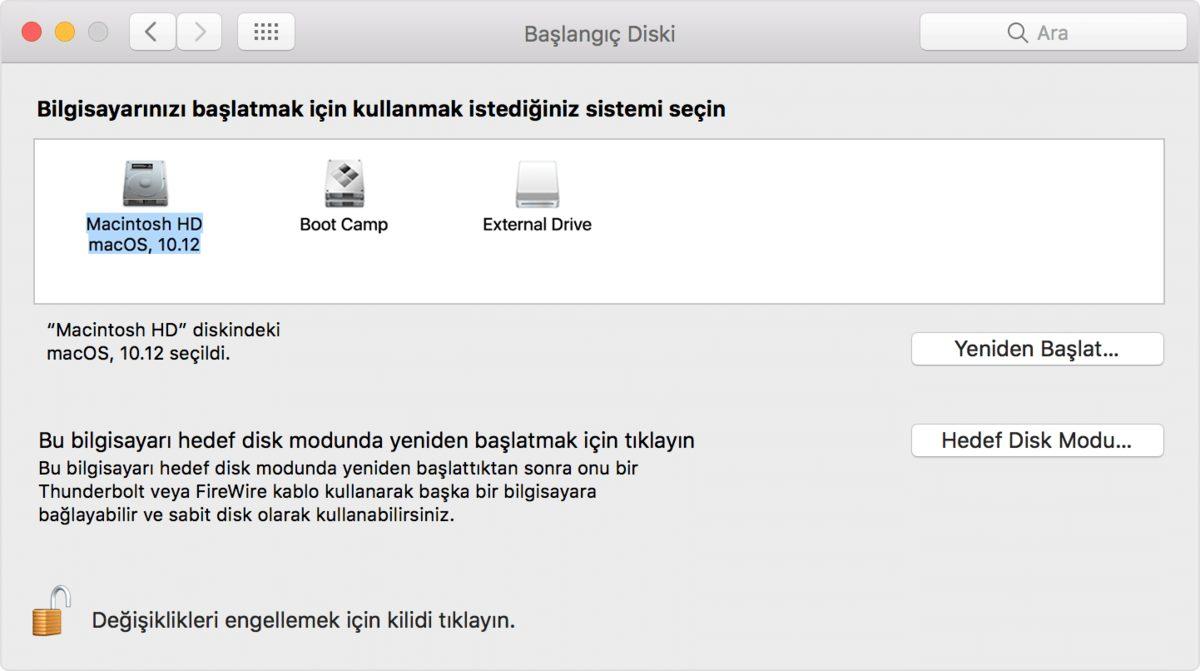Open the Show All preferences grid icon
Image resolution: width=1200 pixels, height=671 pixels.
pos(266,31)
